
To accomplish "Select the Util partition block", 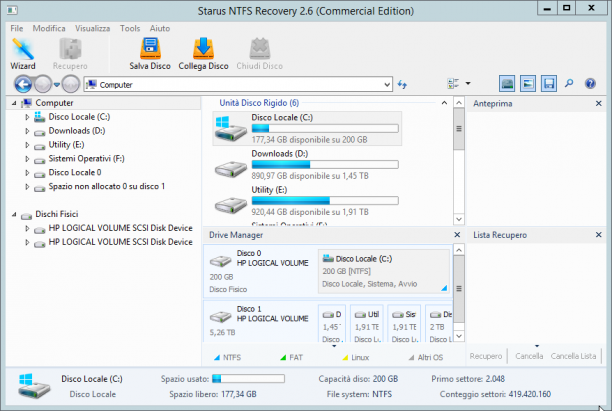I will coord(366,324).
